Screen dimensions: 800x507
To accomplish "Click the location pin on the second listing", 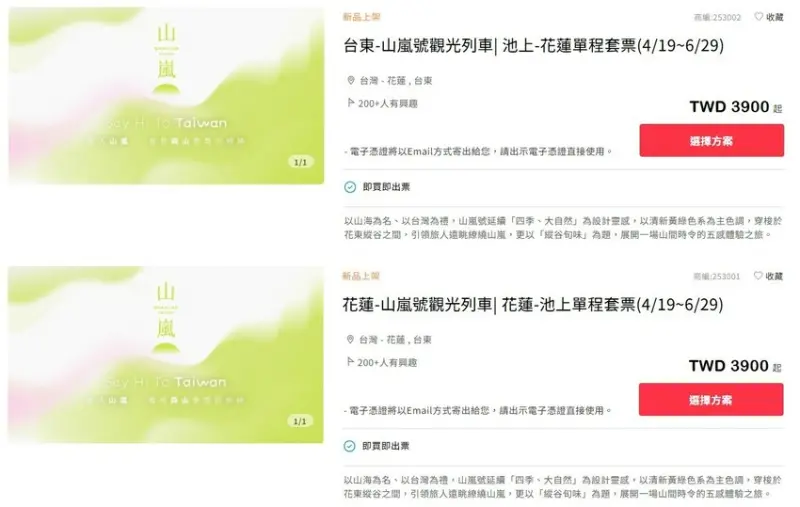I will coord(351,340).
